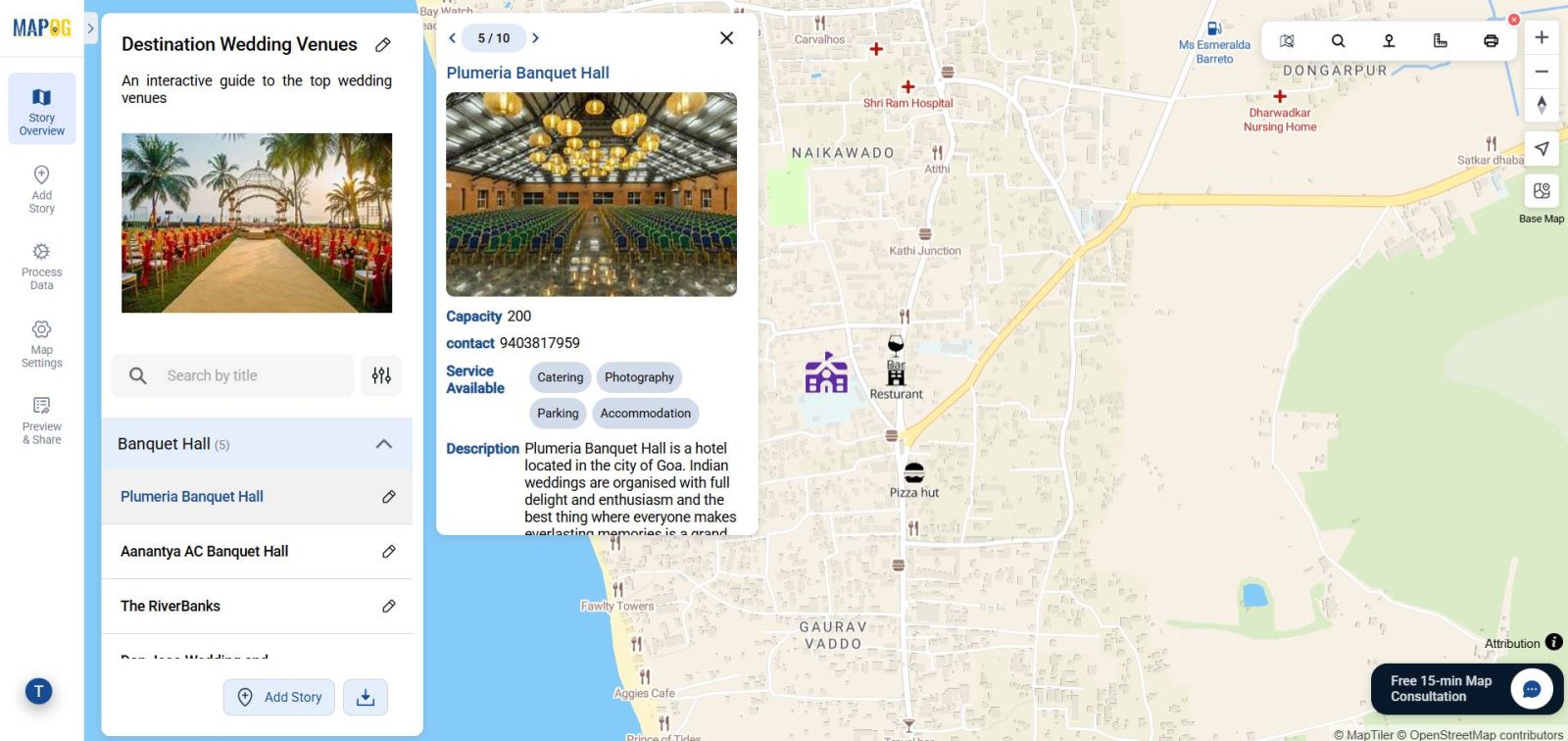Viewport: 1568px width, 741px height.
Task: Click the Parking service tag
Action: pyautogui.click(x=558, y=414)
